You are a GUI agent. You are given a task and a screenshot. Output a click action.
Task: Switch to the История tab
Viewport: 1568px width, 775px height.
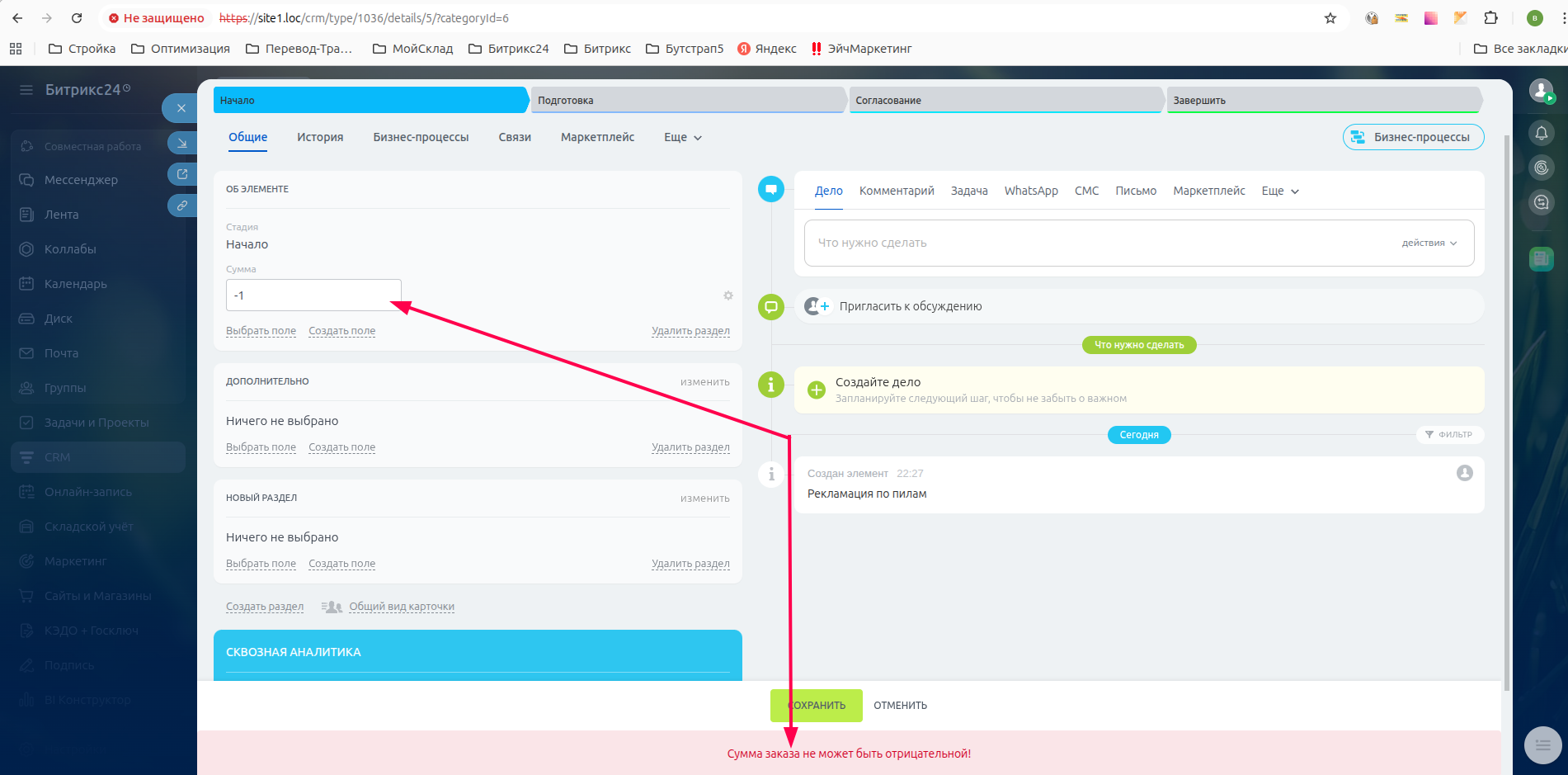(x=320, y=138)
